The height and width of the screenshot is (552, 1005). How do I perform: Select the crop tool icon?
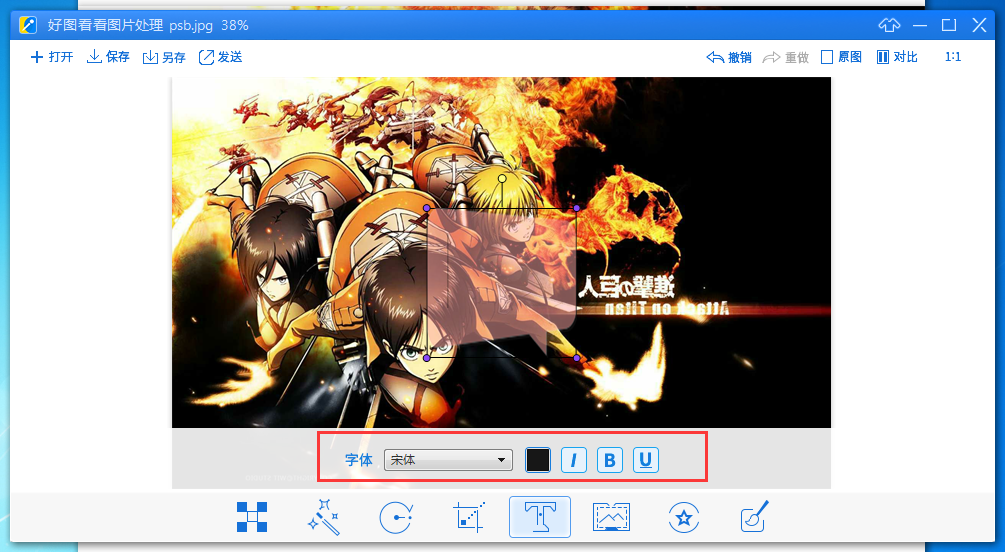click(x=469, y=517)
